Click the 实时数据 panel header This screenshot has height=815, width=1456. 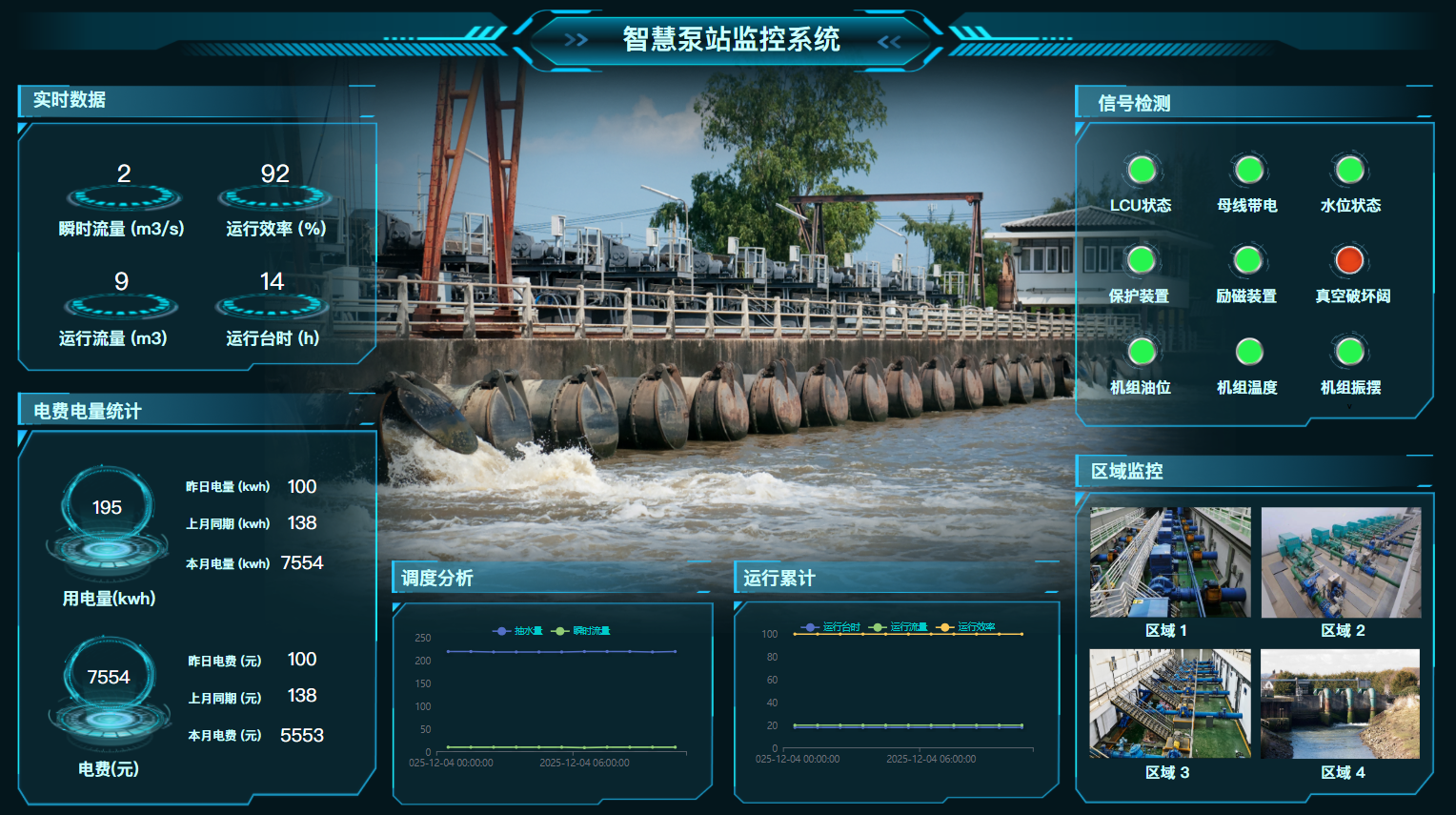(196, 100)
